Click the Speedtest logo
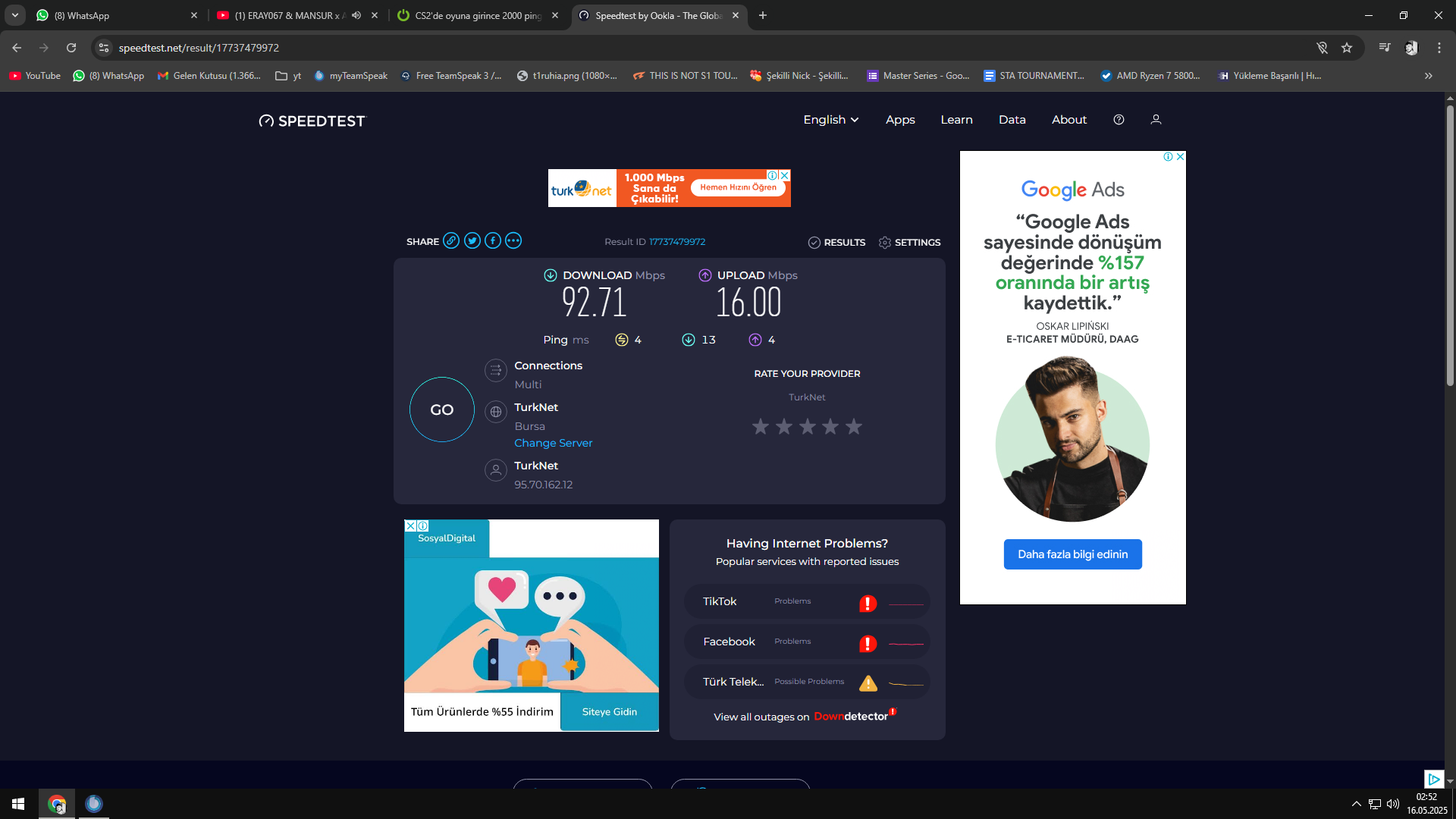The image size is (1456, 819). [312, 121]
